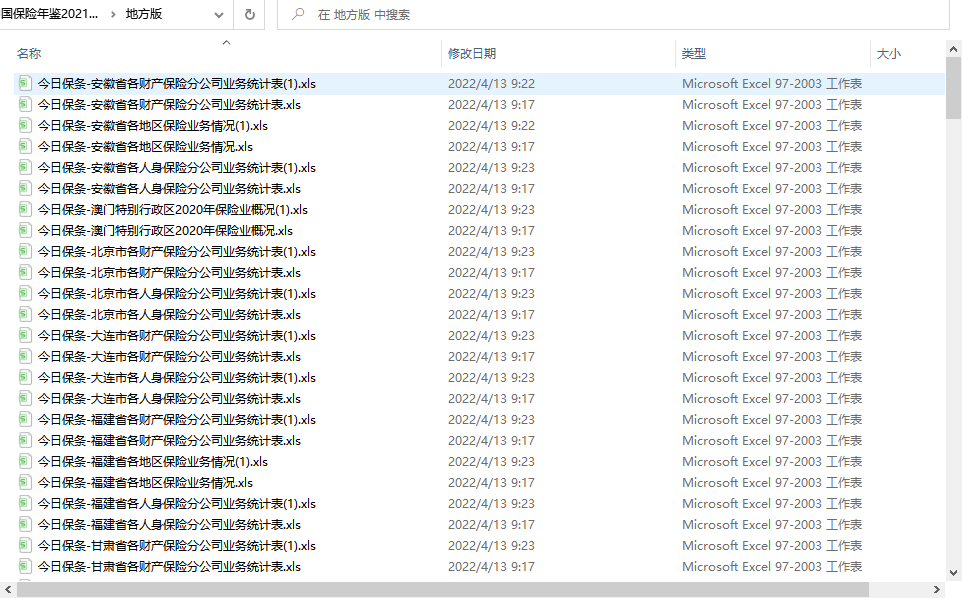Click the refresh icon beside the address bar

pos(250,14)
